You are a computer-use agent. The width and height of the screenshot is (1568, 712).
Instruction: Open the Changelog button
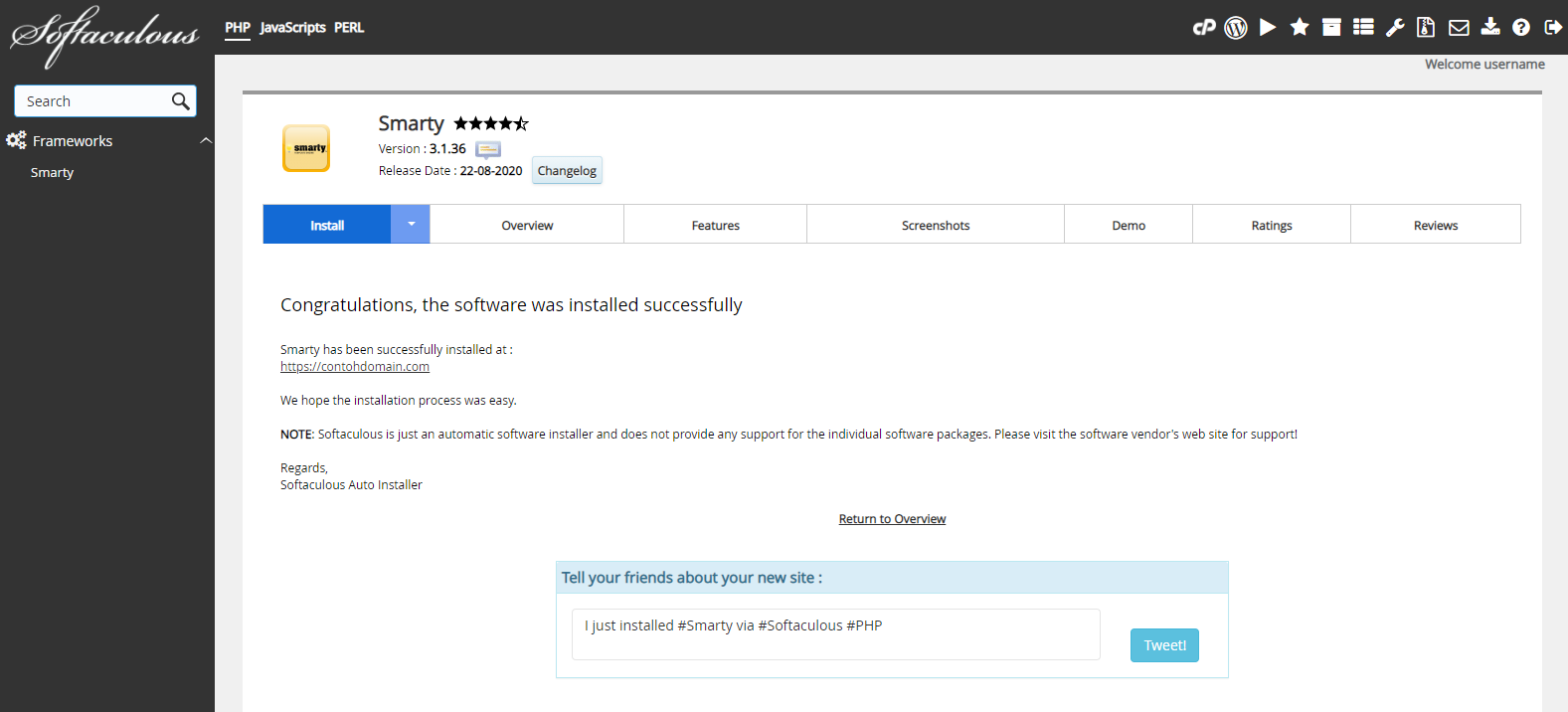[x=567, y=170]
